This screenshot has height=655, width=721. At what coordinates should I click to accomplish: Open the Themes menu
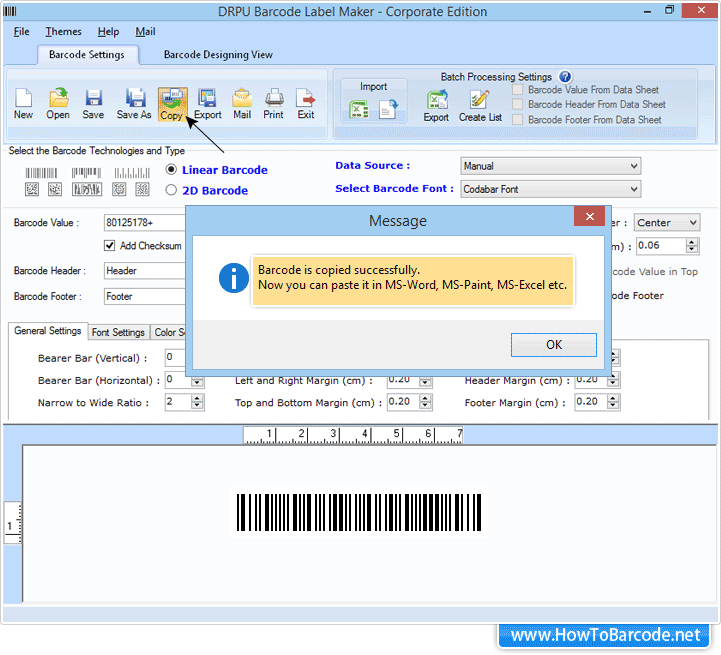pos(63,32)
